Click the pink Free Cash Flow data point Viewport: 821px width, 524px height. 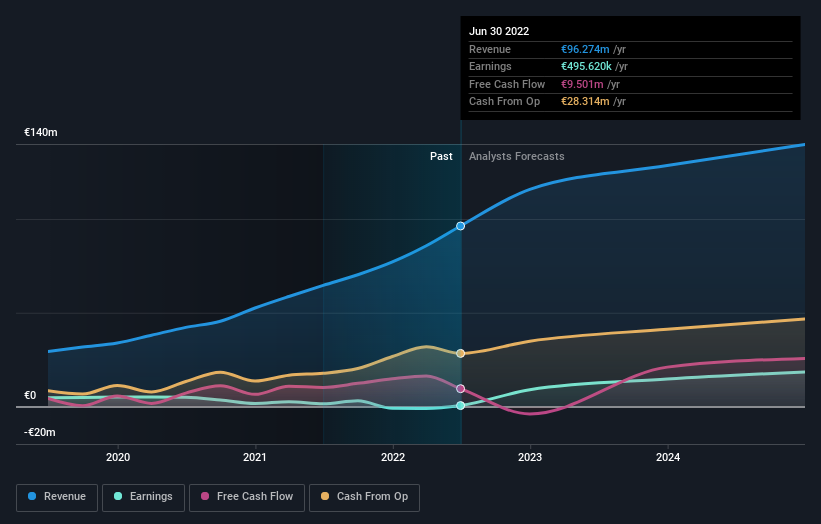point(460,388)
